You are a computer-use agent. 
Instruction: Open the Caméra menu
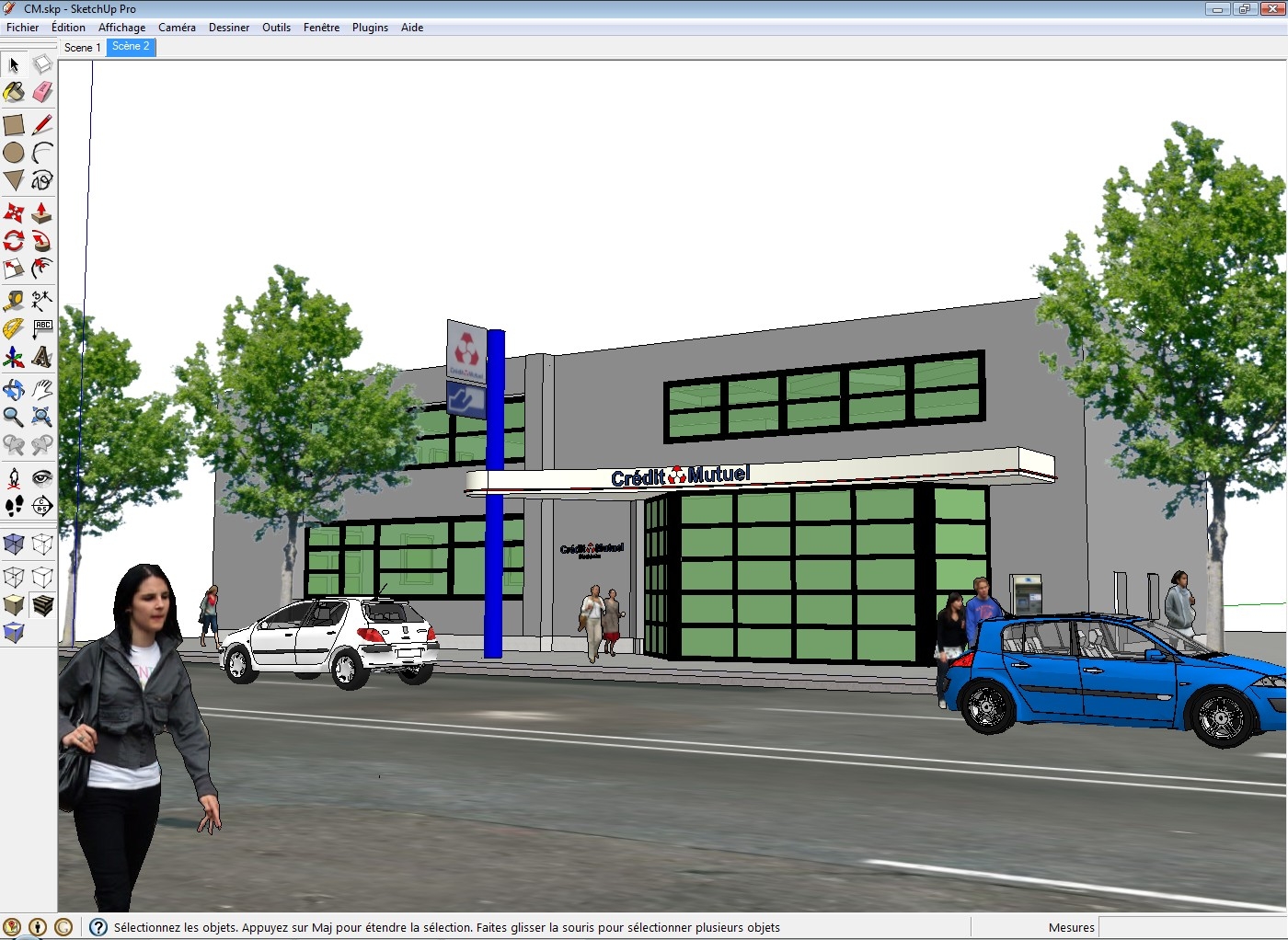point(177,27)
